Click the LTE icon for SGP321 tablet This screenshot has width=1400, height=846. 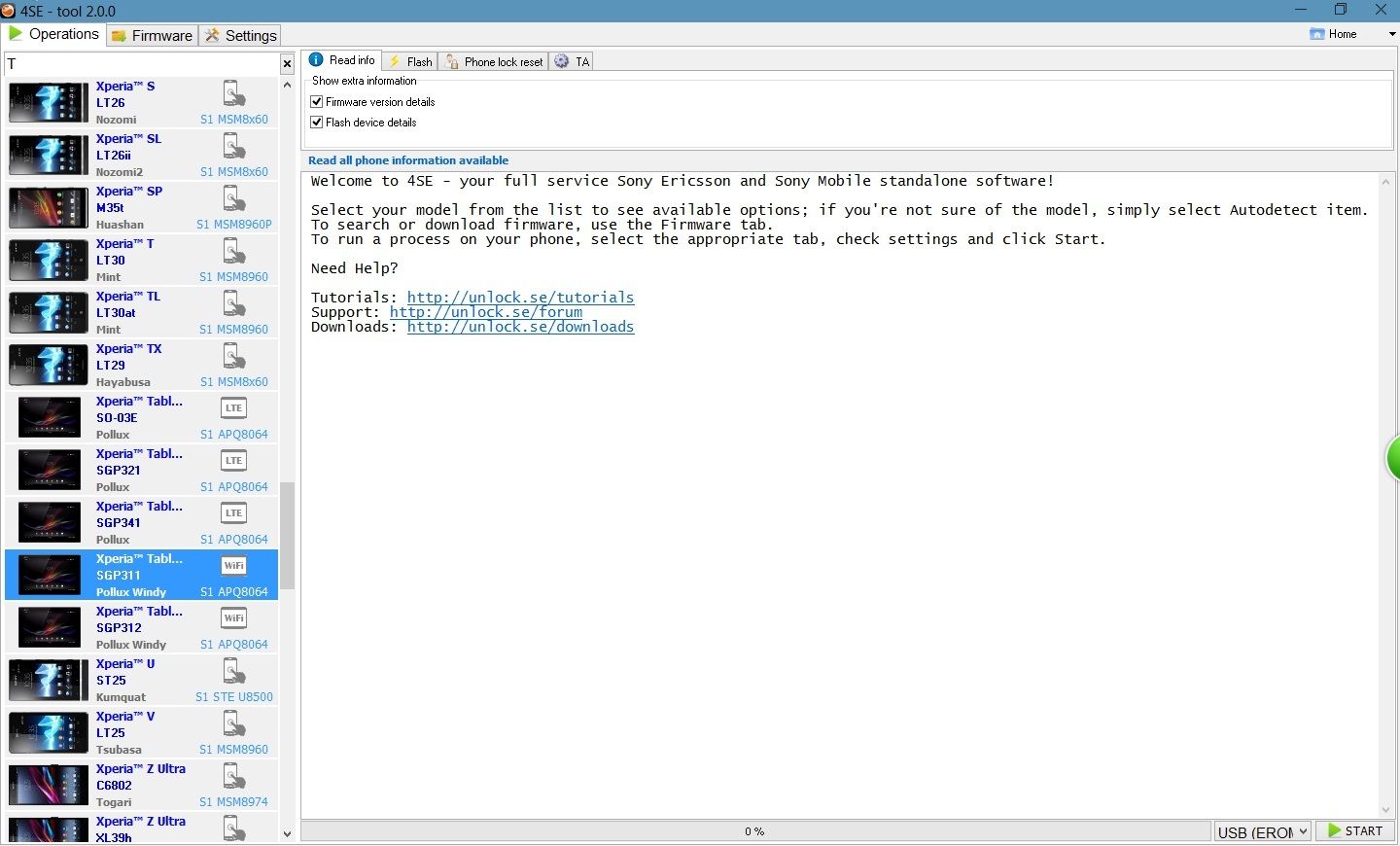click(x=233, y=460)
